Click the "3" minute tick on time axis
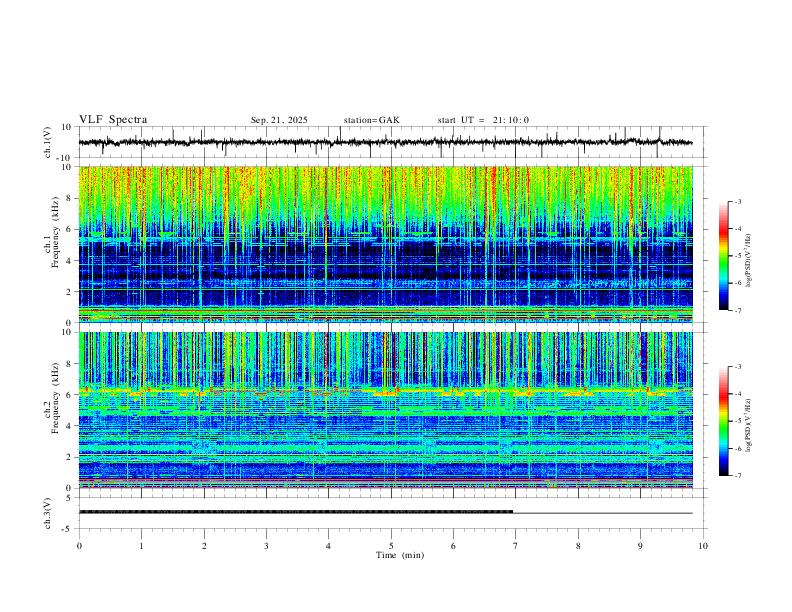792x612 pixels. [266, 546]
